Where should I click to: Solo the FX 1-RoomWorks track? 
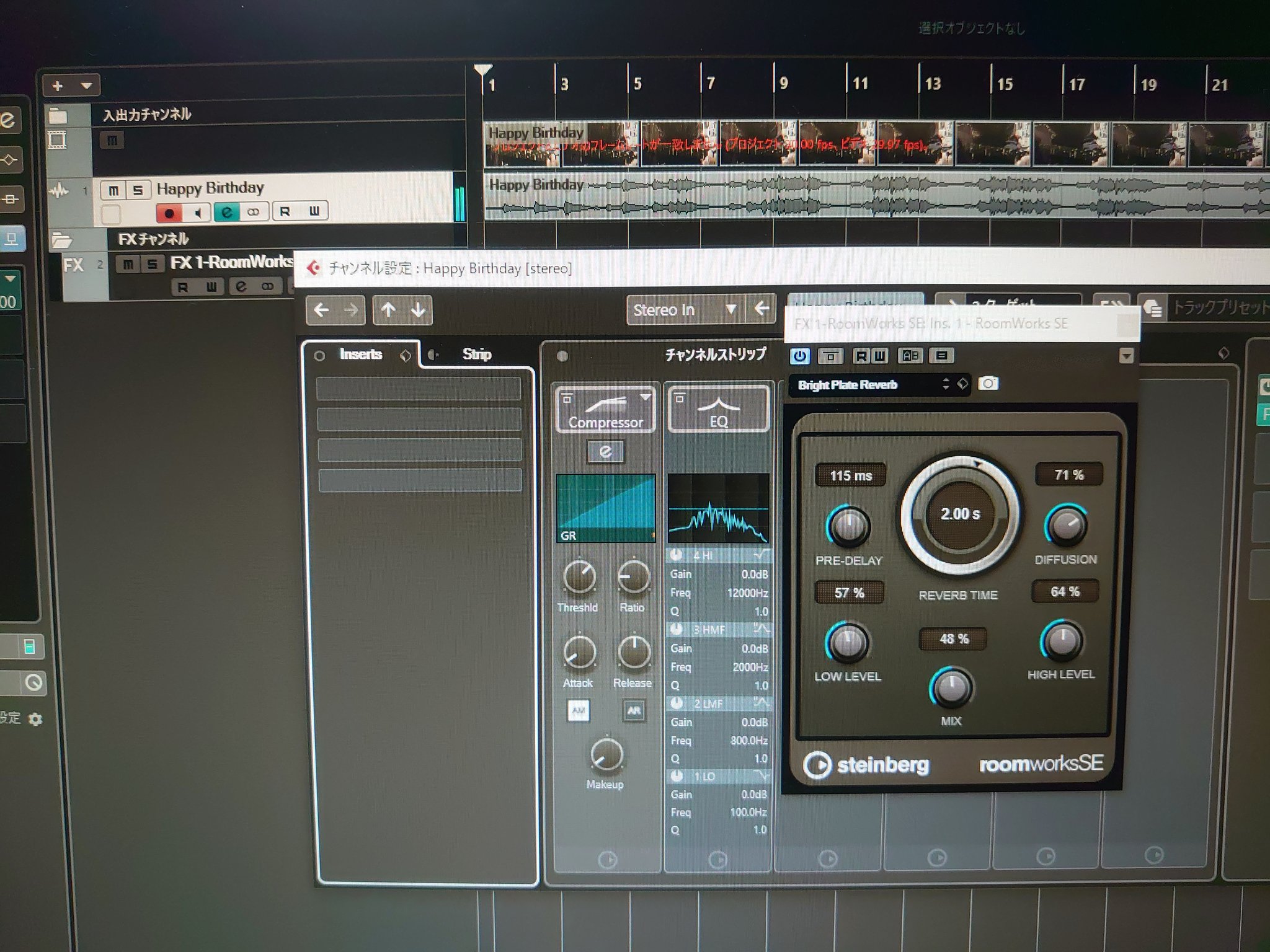[152, 265]
